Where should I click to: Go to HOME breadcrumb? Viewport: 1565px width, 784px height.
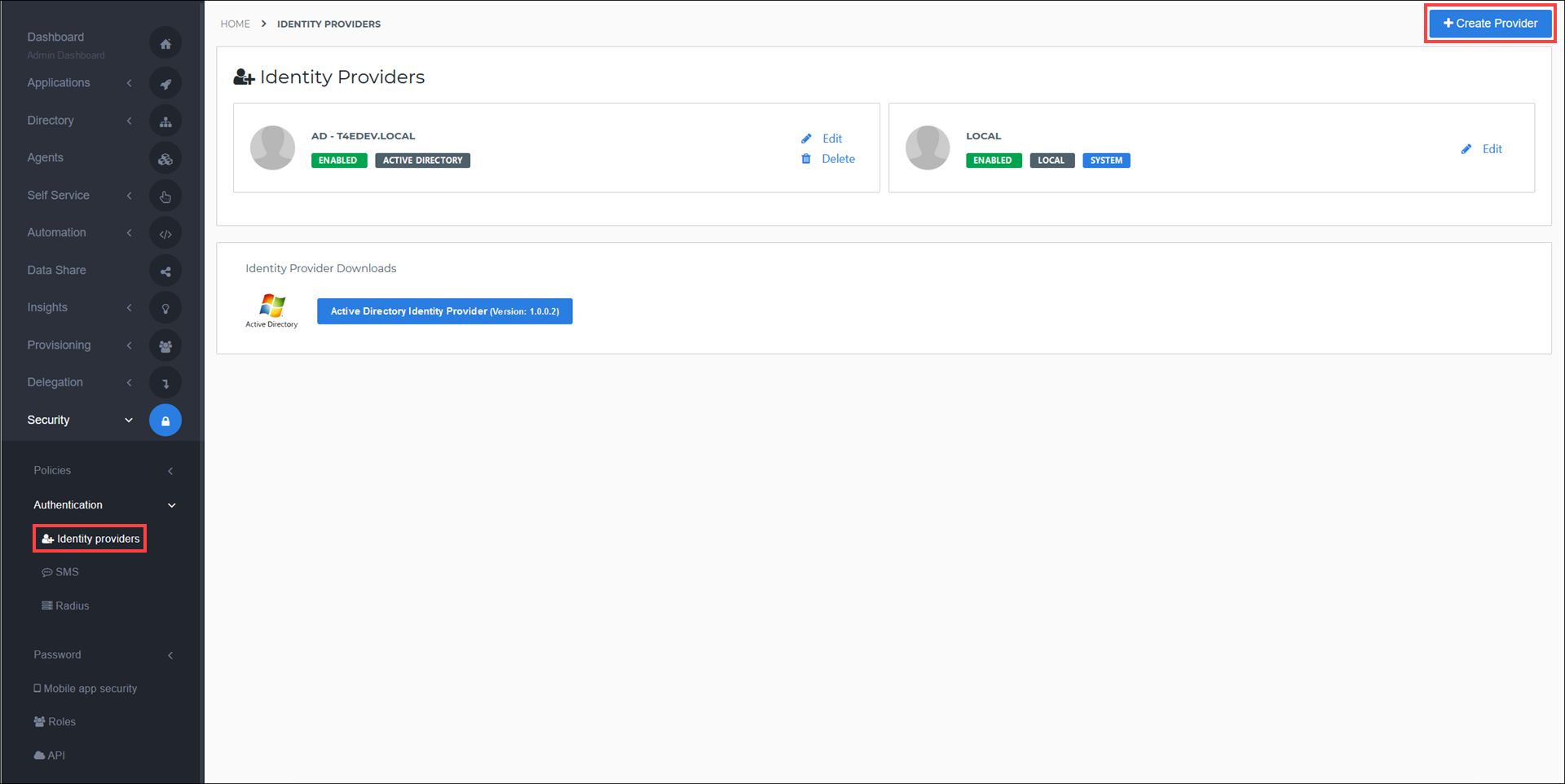pyautogui.click(x=236, y=24)
